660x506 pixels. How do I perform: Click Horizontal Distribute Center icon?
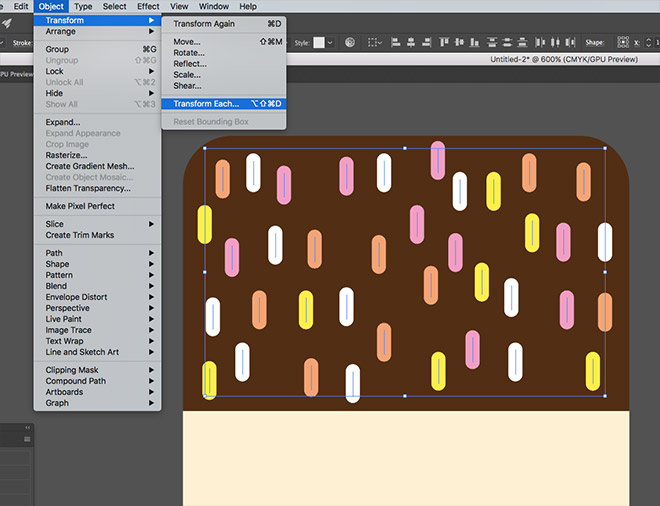[555, 42]
